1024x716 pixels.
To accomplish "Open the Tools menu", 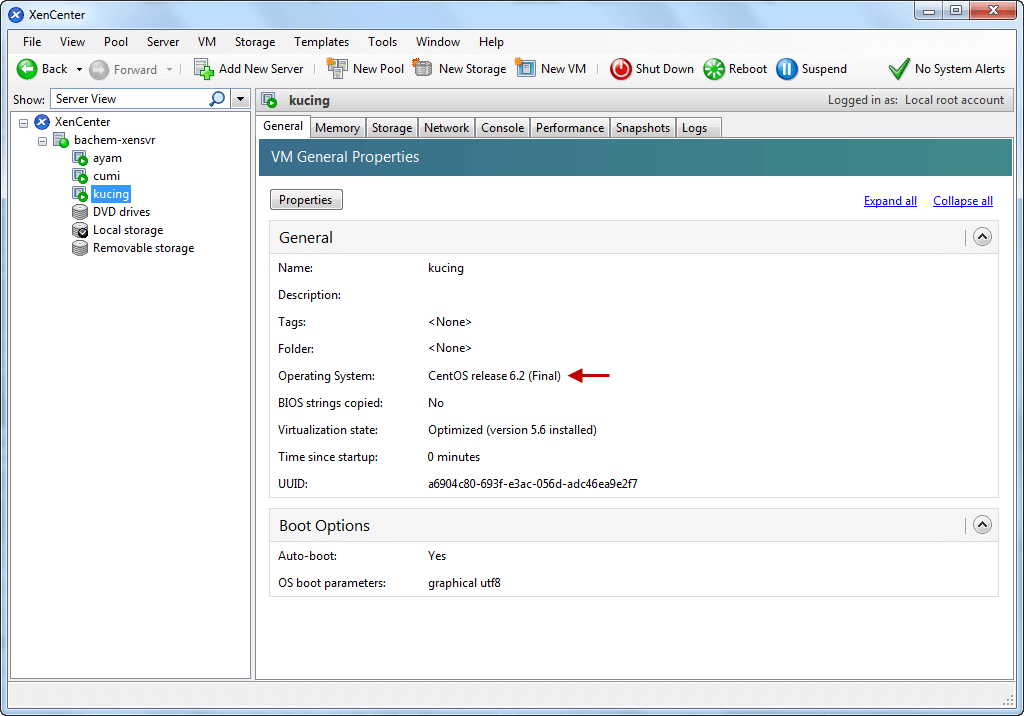I will tap(382, 42).
